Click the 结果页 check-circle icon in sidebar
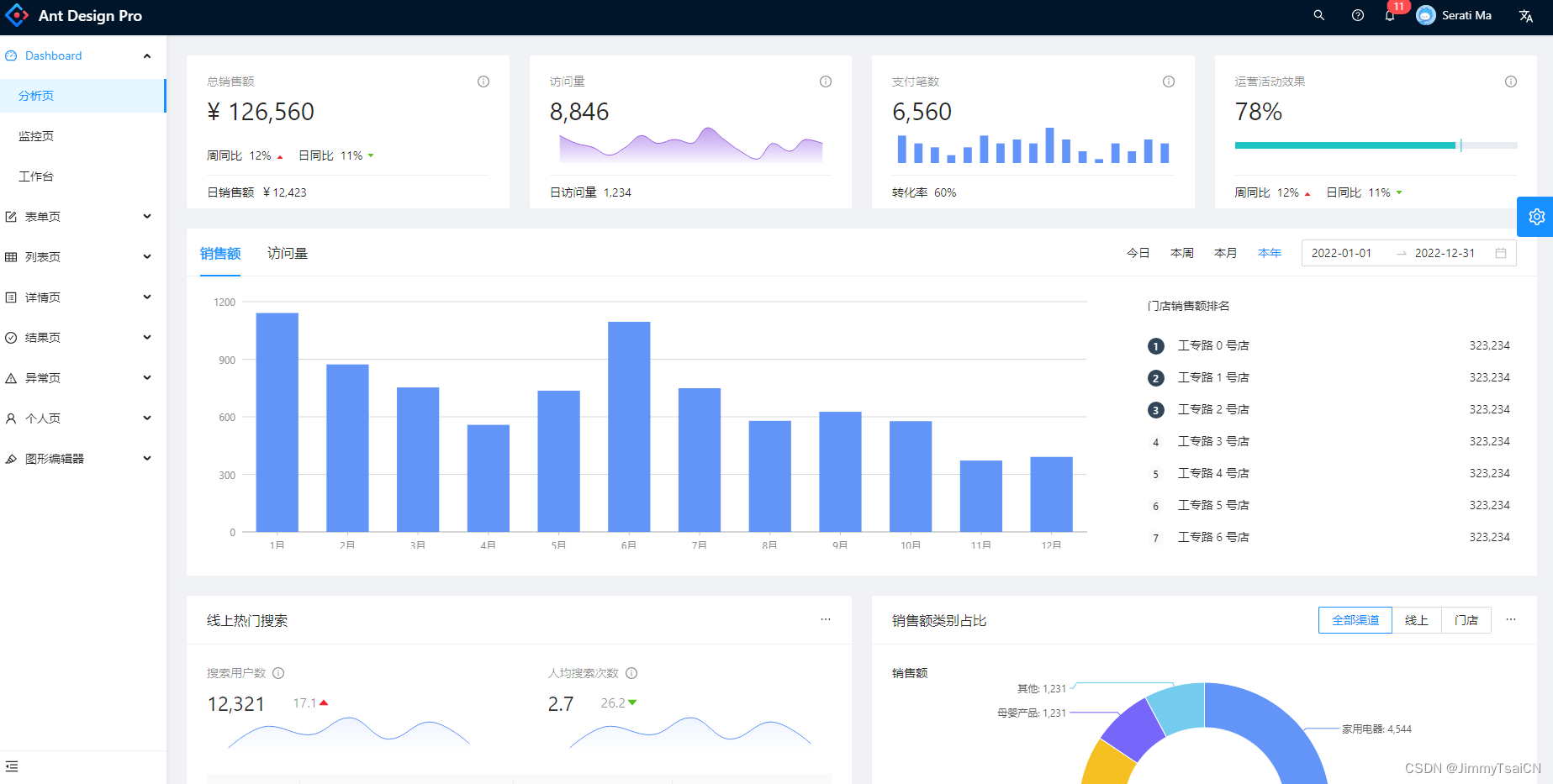This screenshot has height=784, width=1553. coord(11,338)
